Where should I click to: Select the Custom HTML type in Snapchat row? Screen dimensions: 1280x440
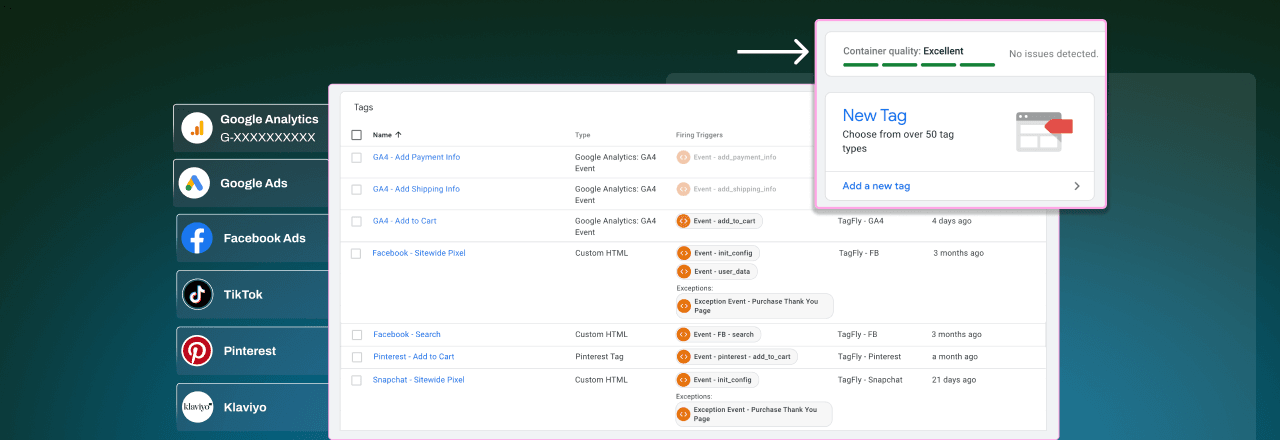(601, 380)
